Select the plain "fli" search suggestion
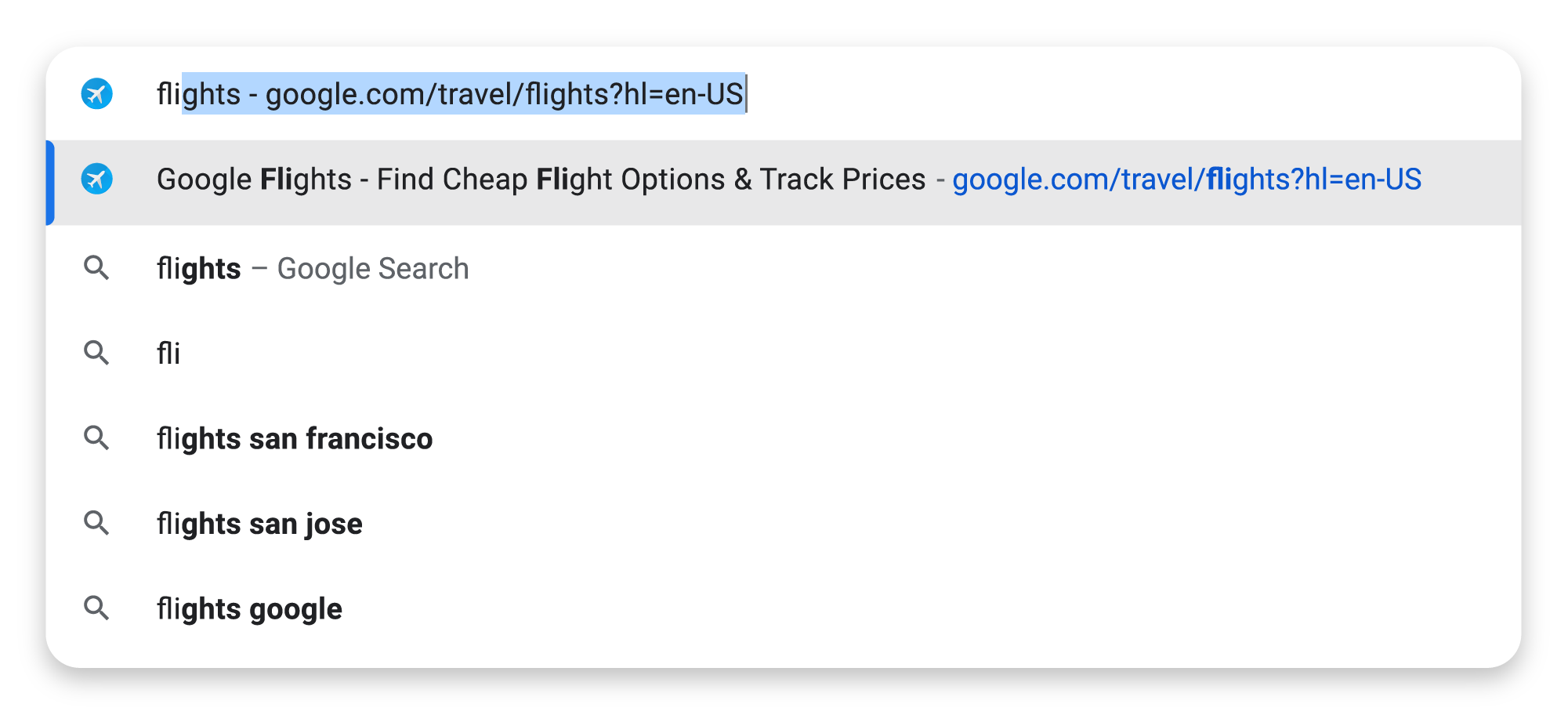1568x715 pixels. (168, 354)
